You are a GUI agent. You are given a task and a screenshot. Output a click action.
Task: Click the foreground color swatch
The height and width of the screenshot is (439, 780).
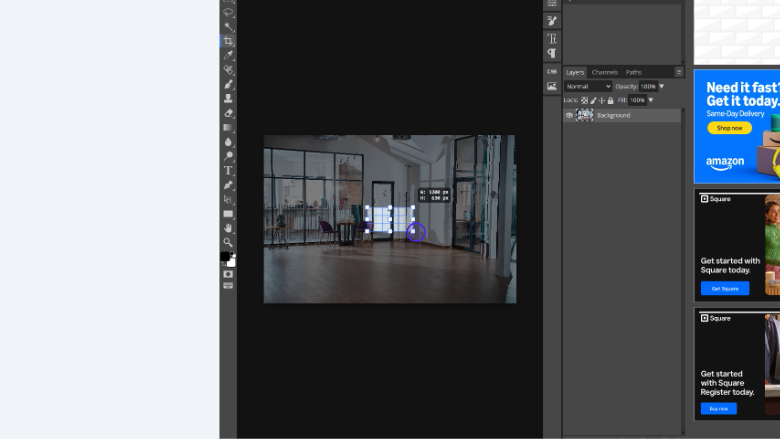[x=226, y=256]
